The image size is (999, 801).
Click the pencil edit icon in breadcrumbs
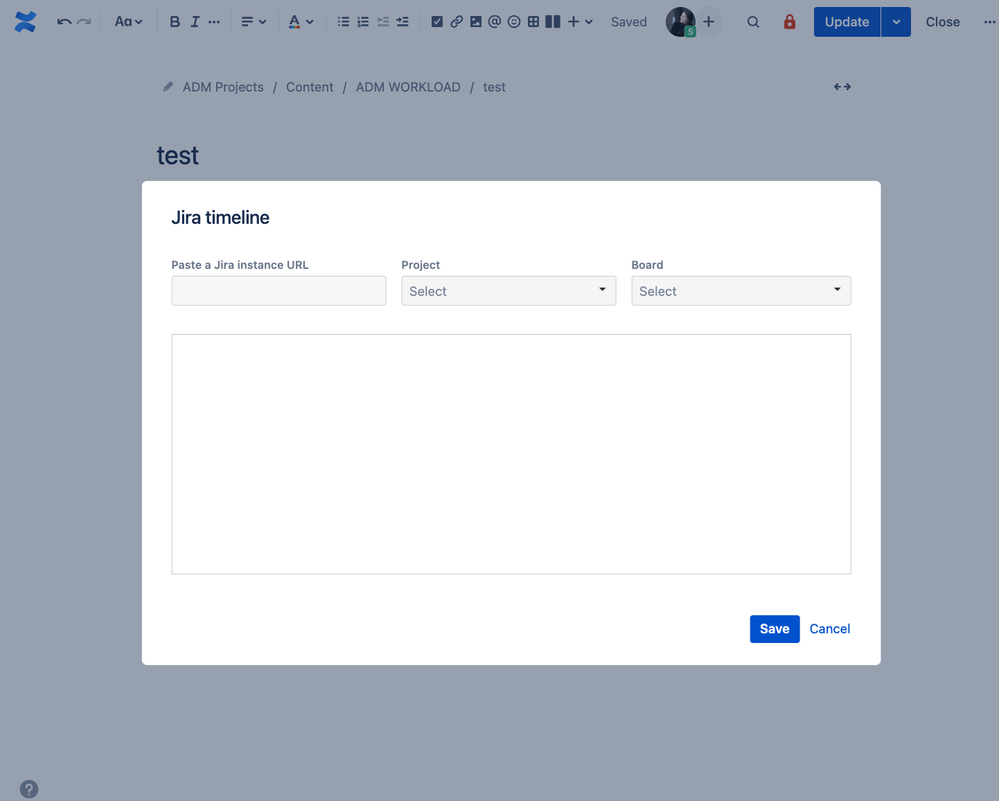click(x=168, y=86)
